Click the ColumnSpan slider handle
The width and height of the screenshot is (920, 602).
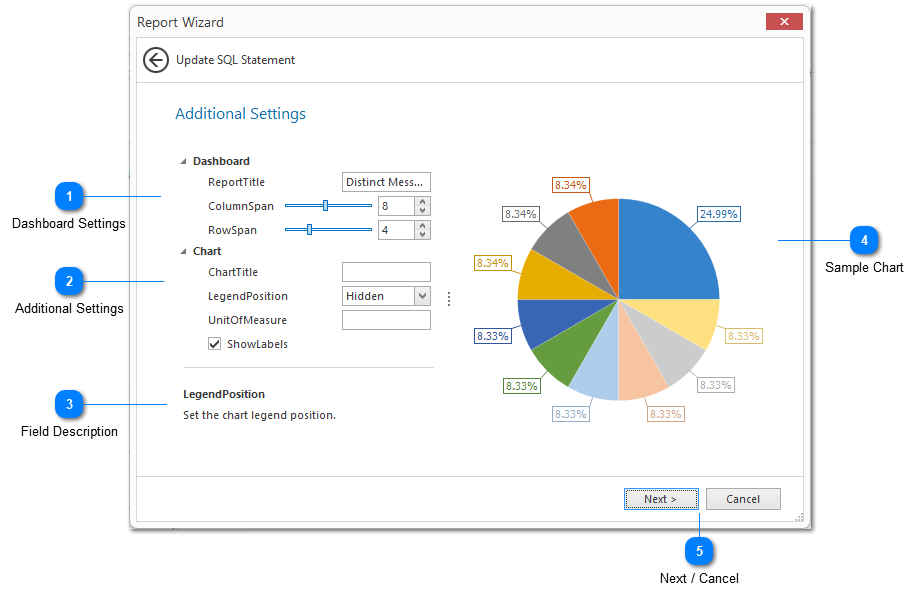tap(325, 205)
